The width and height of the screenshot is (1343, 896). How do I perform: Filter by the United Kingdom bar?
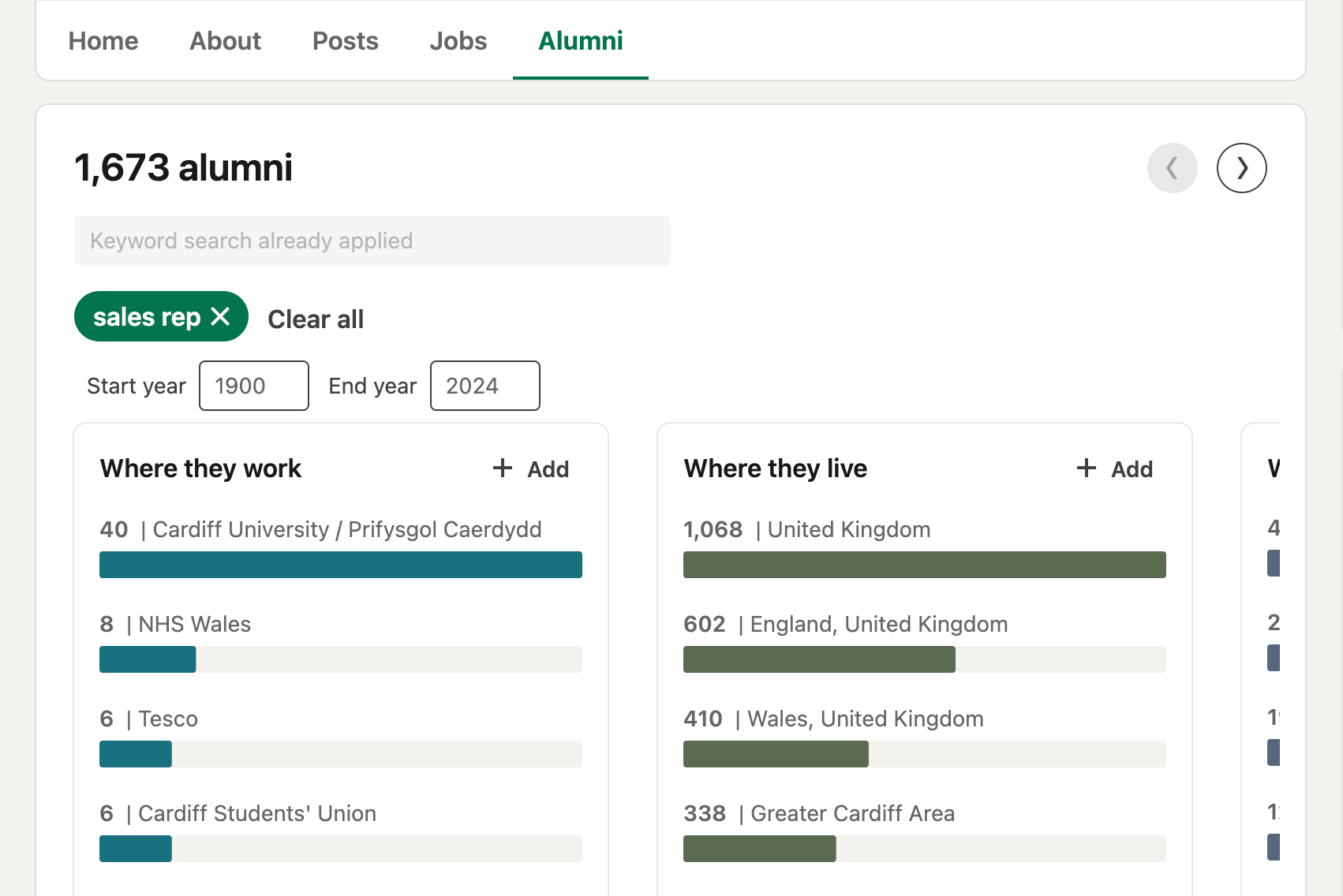(925, 565)
